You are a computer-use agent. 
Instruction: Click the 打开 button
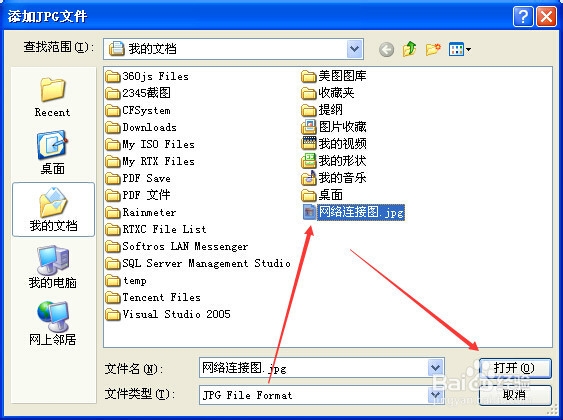point(515,368)
